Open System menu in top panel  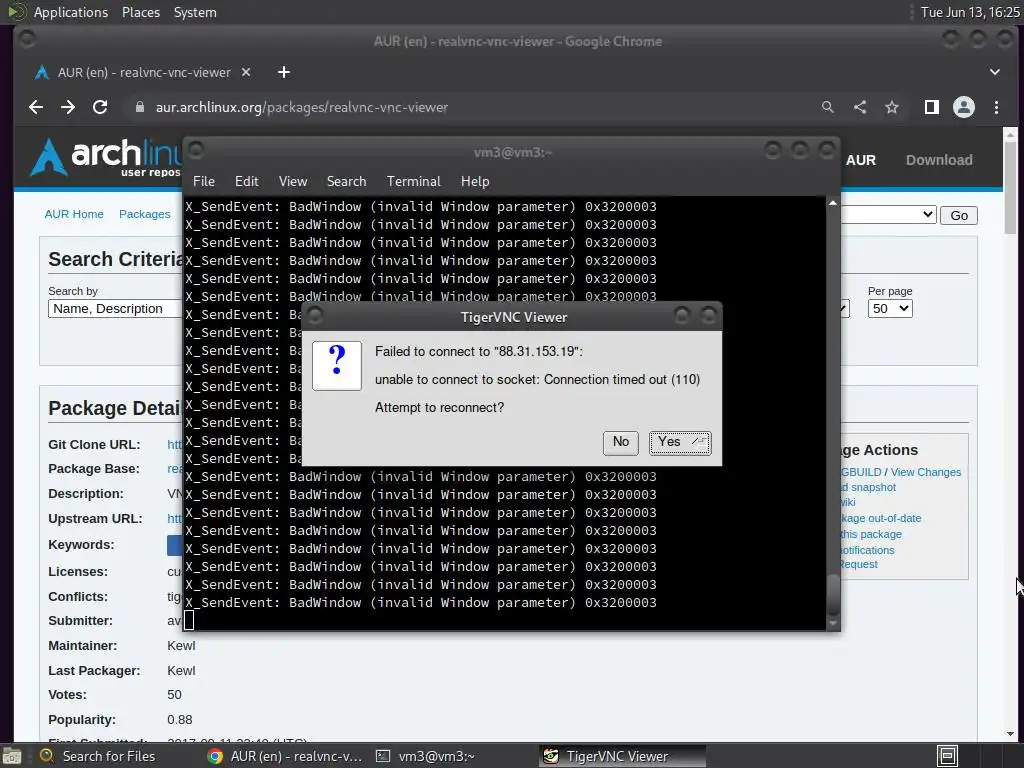pyautogui.click(x=195, y=12)
